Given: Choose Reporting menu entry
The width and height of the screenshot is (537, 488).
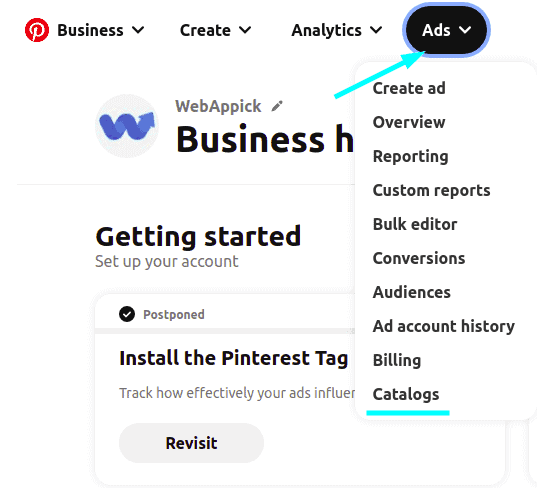Looking at the screenshot, I should pyautogui.click(x=410, y=157).
